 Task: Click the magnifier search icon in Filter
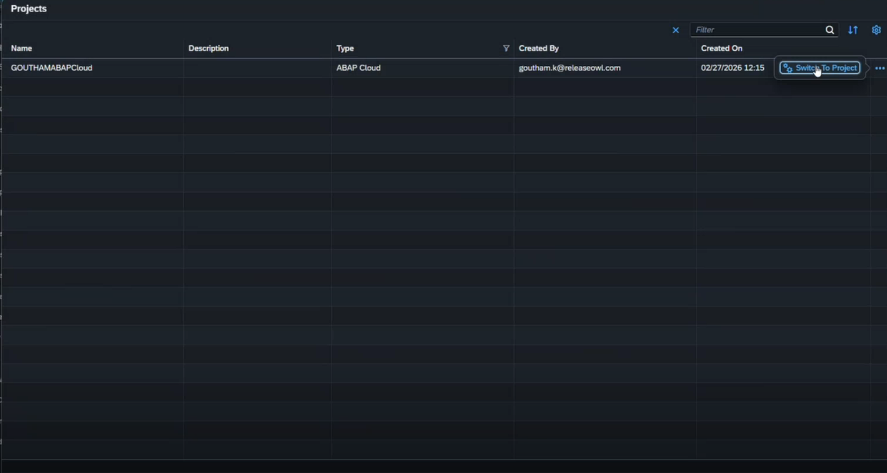coord(830,30)
